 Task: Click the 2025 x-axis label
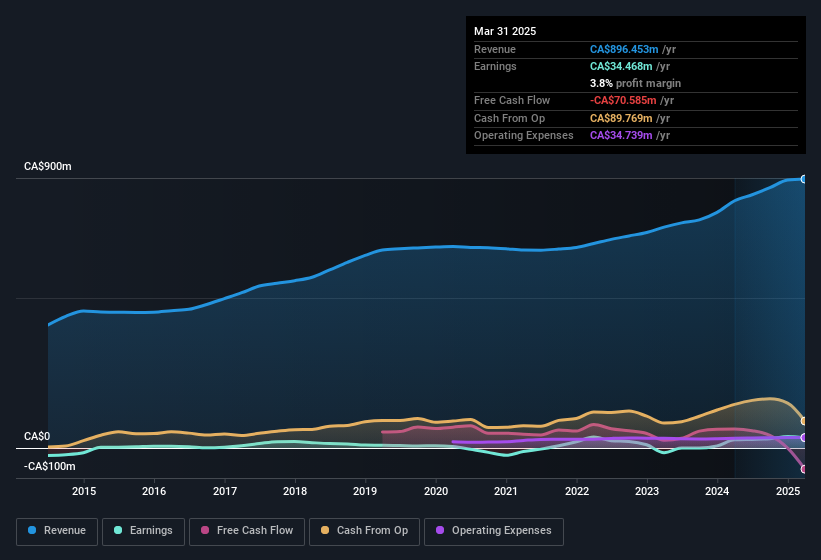tap(787, 491)
